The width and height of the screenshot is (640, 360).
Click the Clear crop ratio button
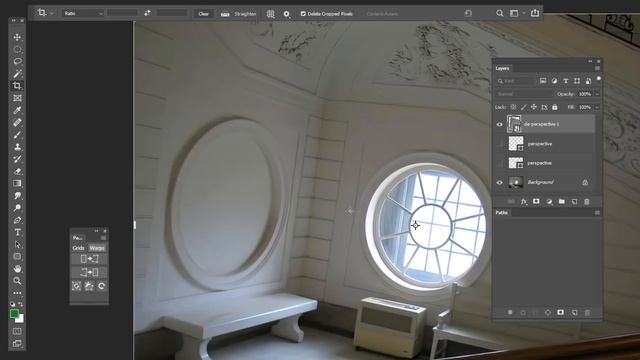click(x=203, y=13)
